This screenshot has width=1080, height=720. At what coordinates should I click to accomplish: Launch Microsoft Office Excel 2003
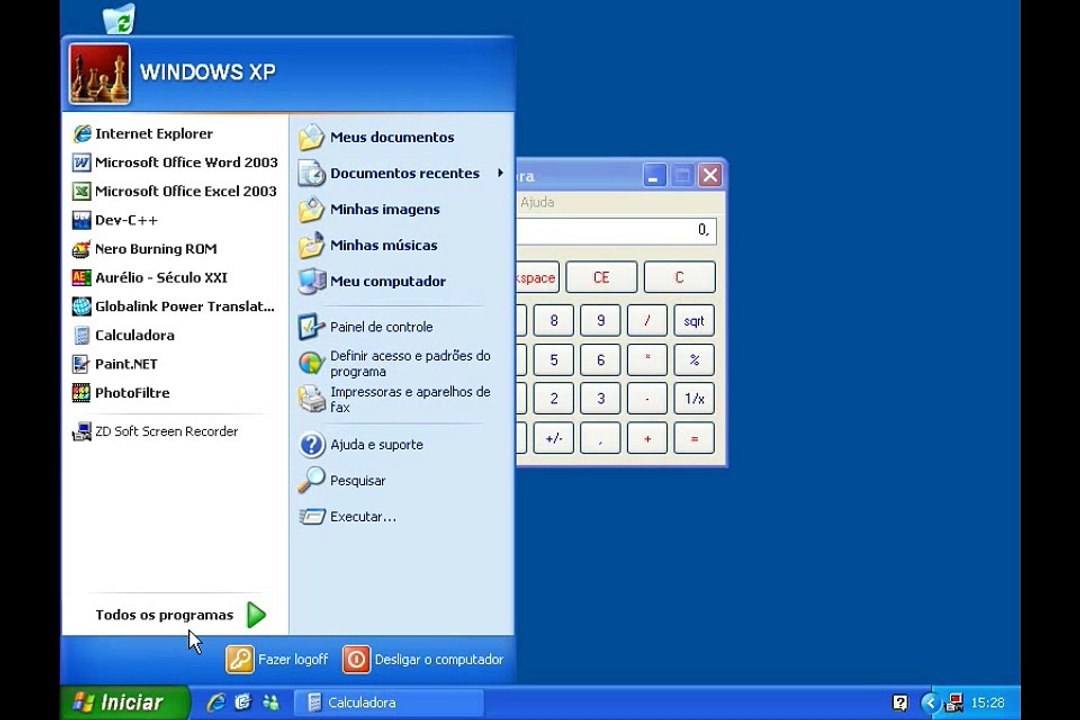(x=175, y=192)
